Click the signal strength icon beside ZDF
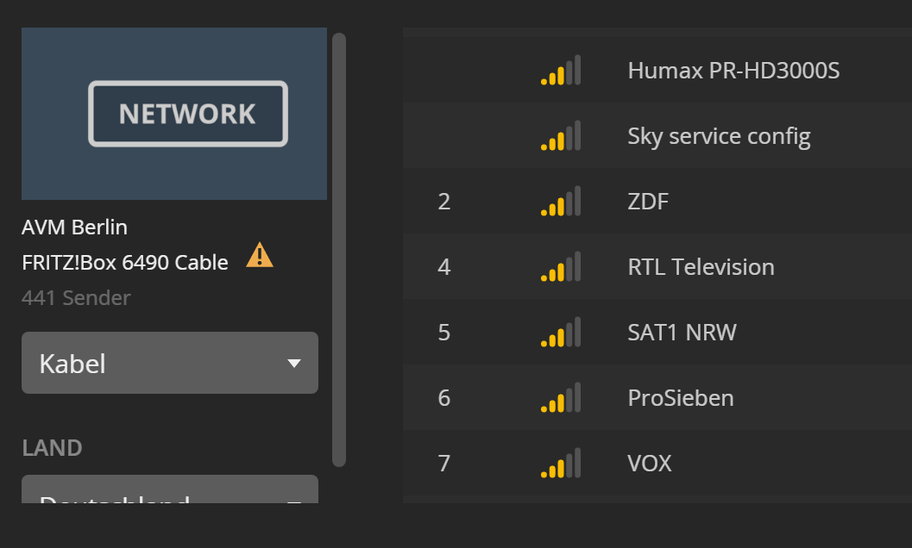 coord(560,203)
